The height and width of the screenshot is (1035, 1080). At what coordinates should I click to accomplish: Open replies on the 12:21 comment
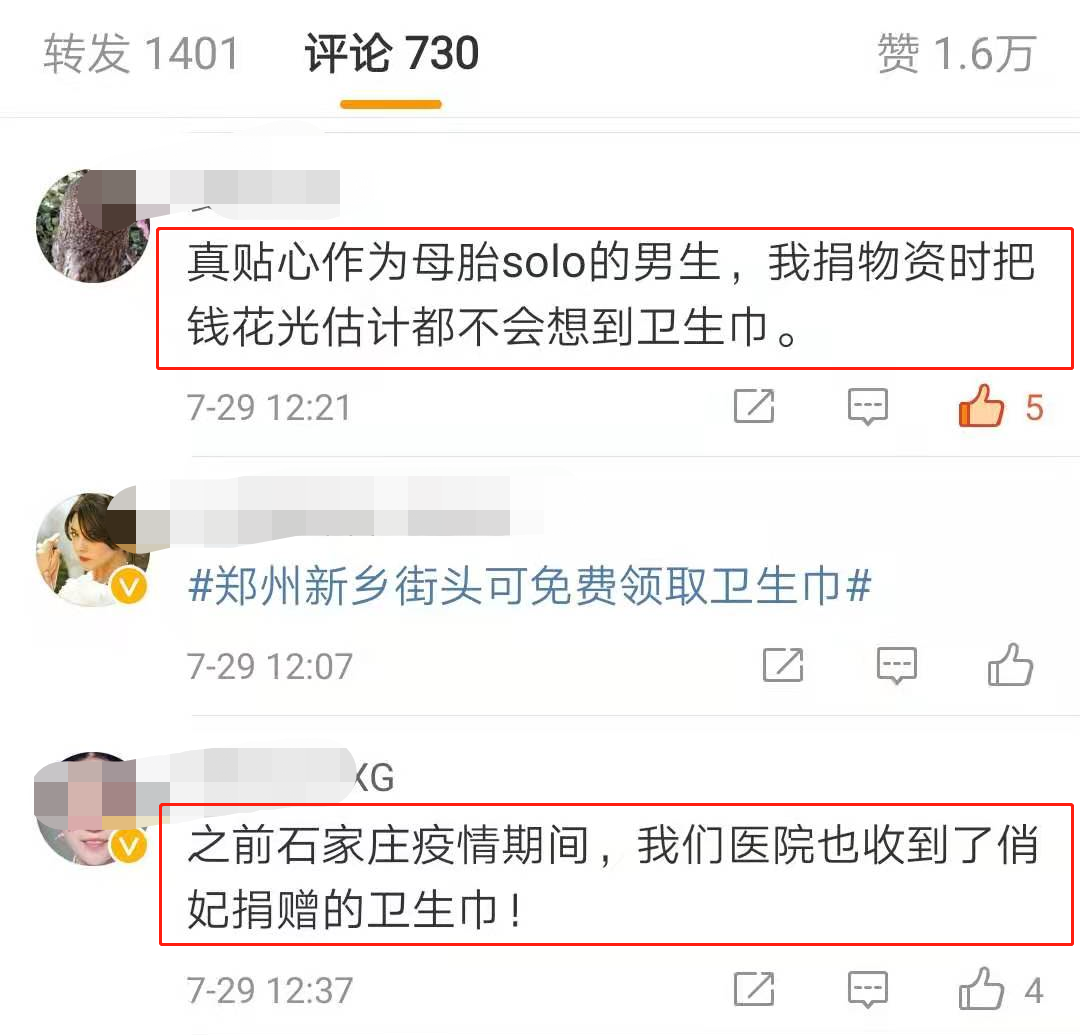click(x=867, y=406)
